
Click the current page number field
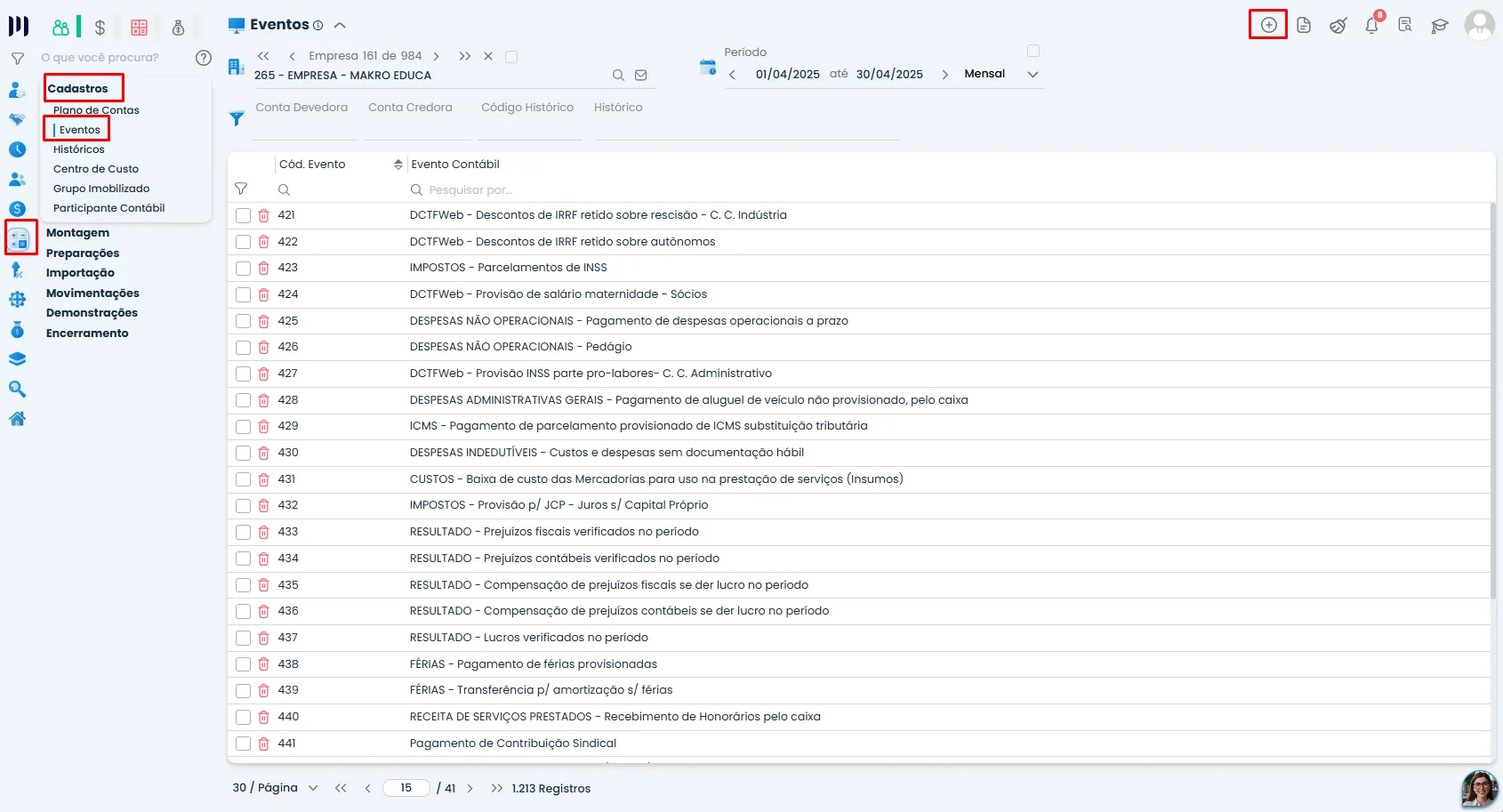point(406,788)
